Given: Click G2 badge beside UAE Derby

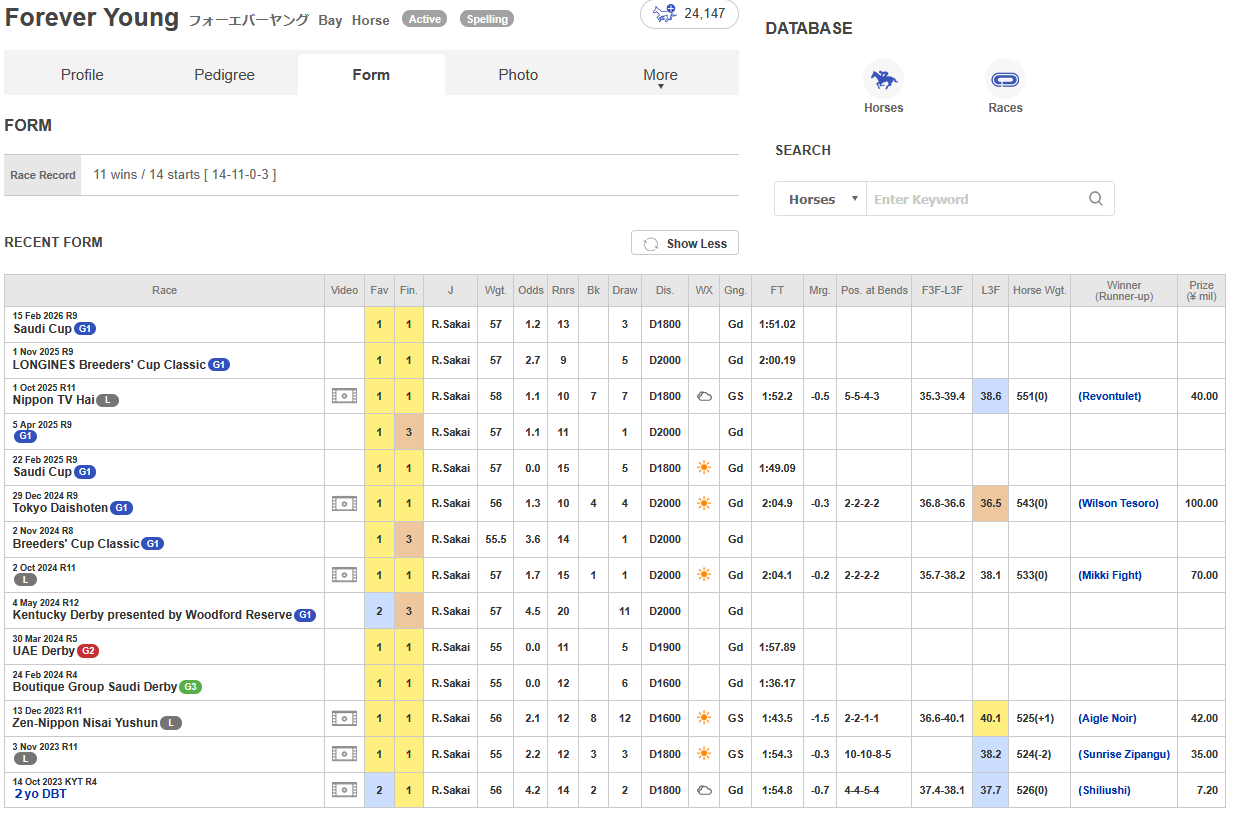Looking at the screenshot, I should click(x=89, y=651).
